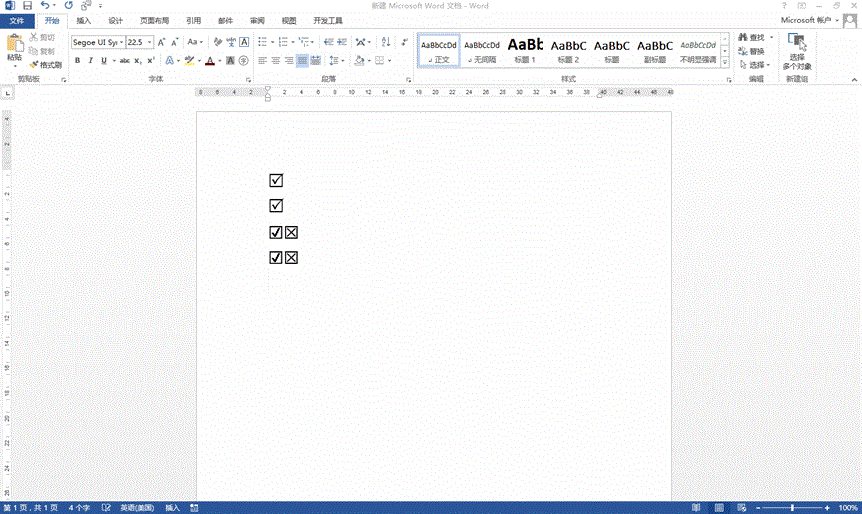Click the Format Painter (格式刷) button

pyautogui.click(x=46, y=64)
